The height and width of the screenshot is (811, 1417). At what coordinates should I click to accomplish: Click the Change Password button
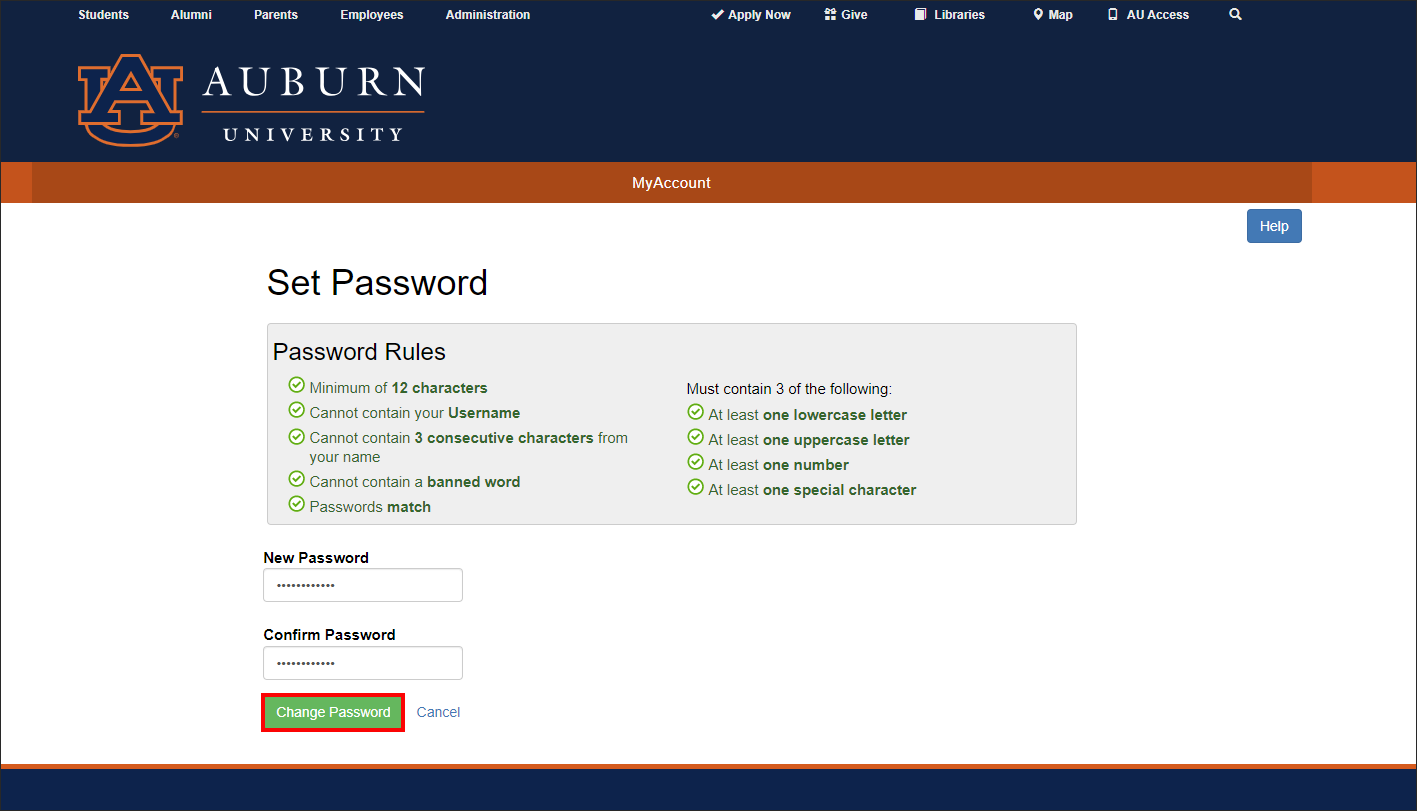pyautogui.click(x=332, y=711)
